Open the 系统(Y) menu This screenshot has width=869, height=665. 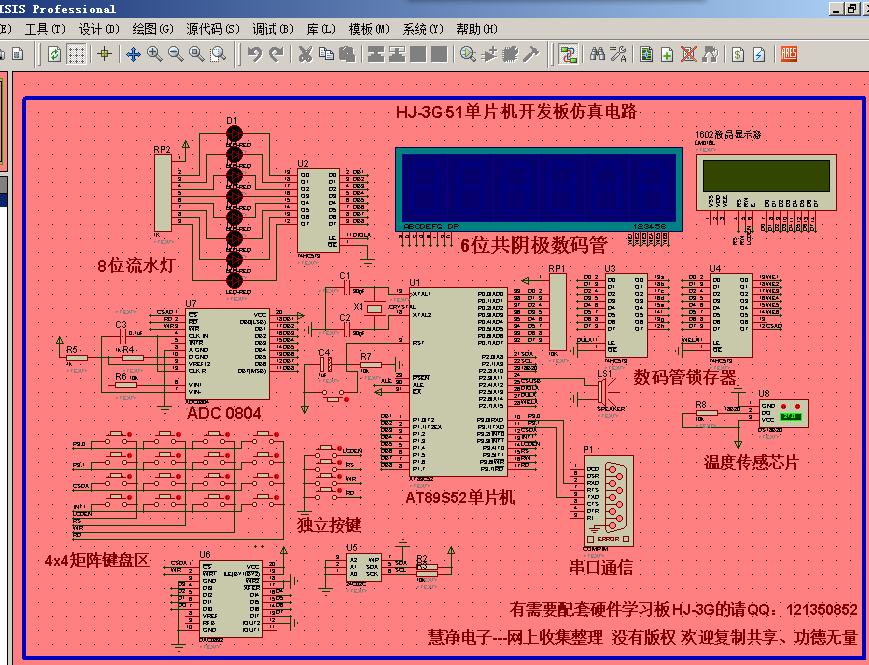tap(423, 29)
